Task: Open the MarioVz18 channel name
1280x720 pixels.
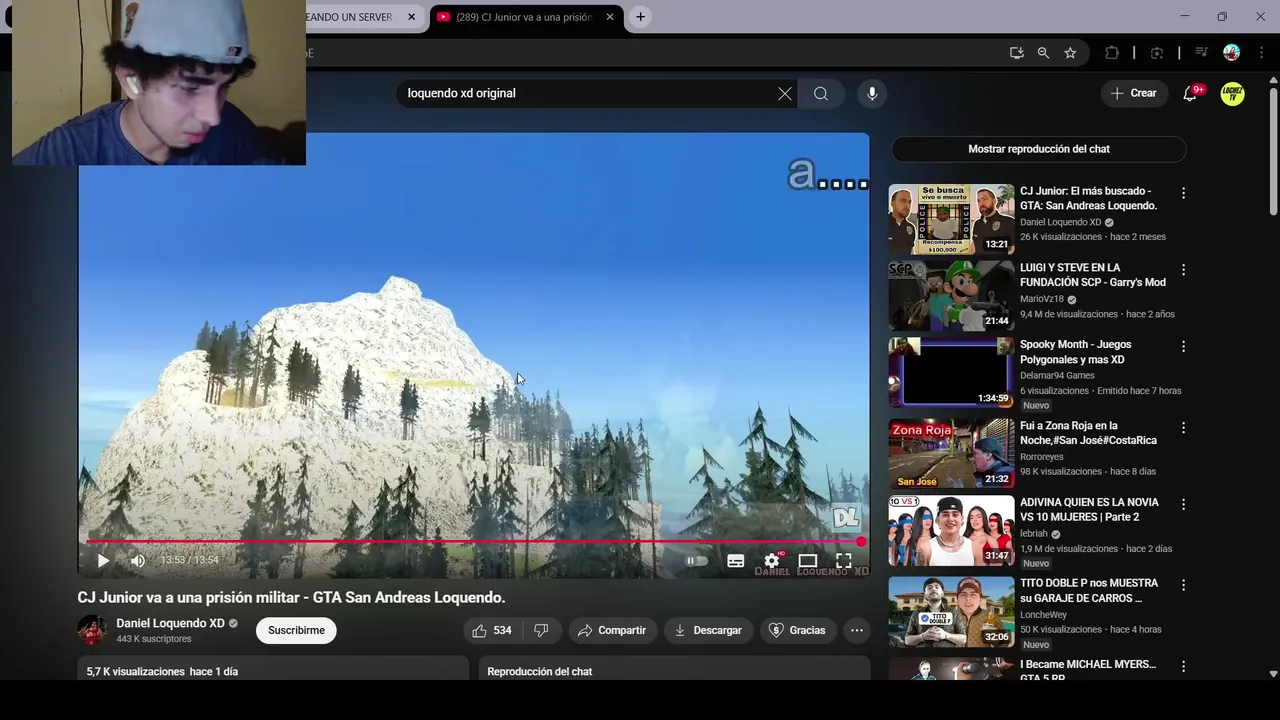Action: point(1041,299)
